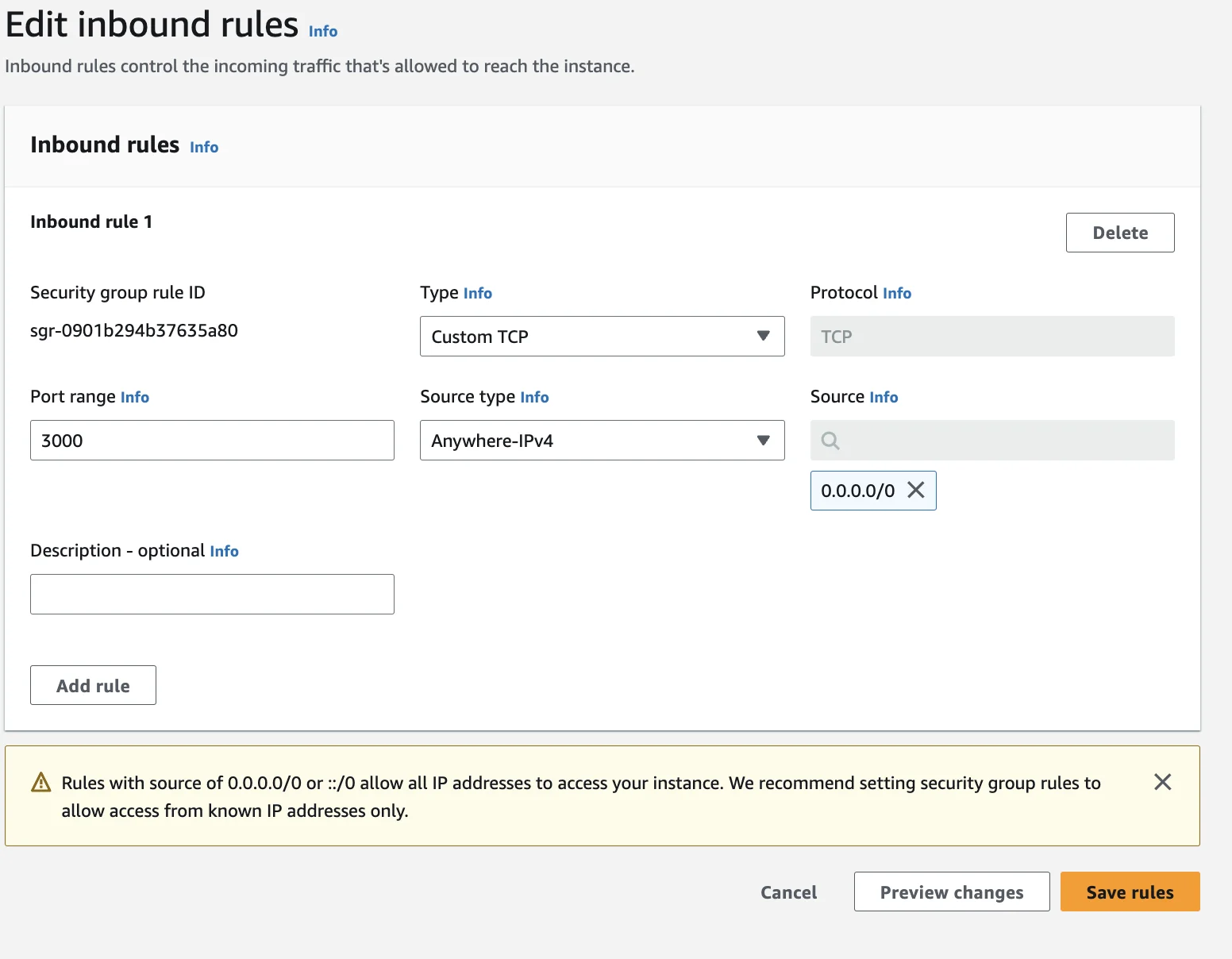1232x959 pixels.
Task: Click the magnifying glass icon in Source field
Action: coord(830,440)
